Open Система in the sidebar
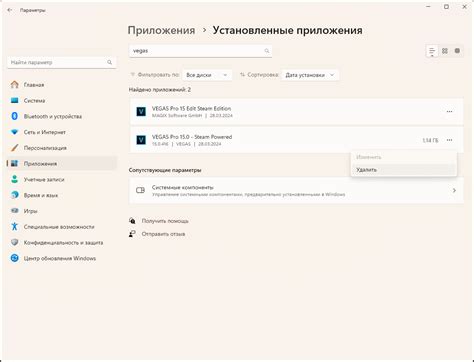The width and height of the screenshot is (474, 362). coord(62,100)
